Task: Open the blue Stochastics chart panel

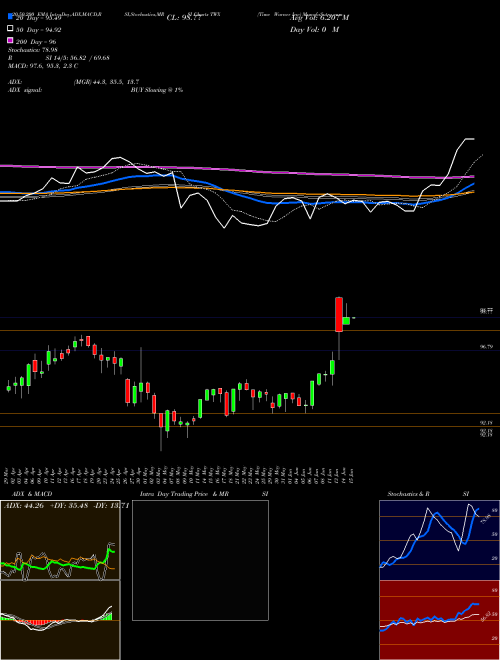Action: click(x=439, y=540)
